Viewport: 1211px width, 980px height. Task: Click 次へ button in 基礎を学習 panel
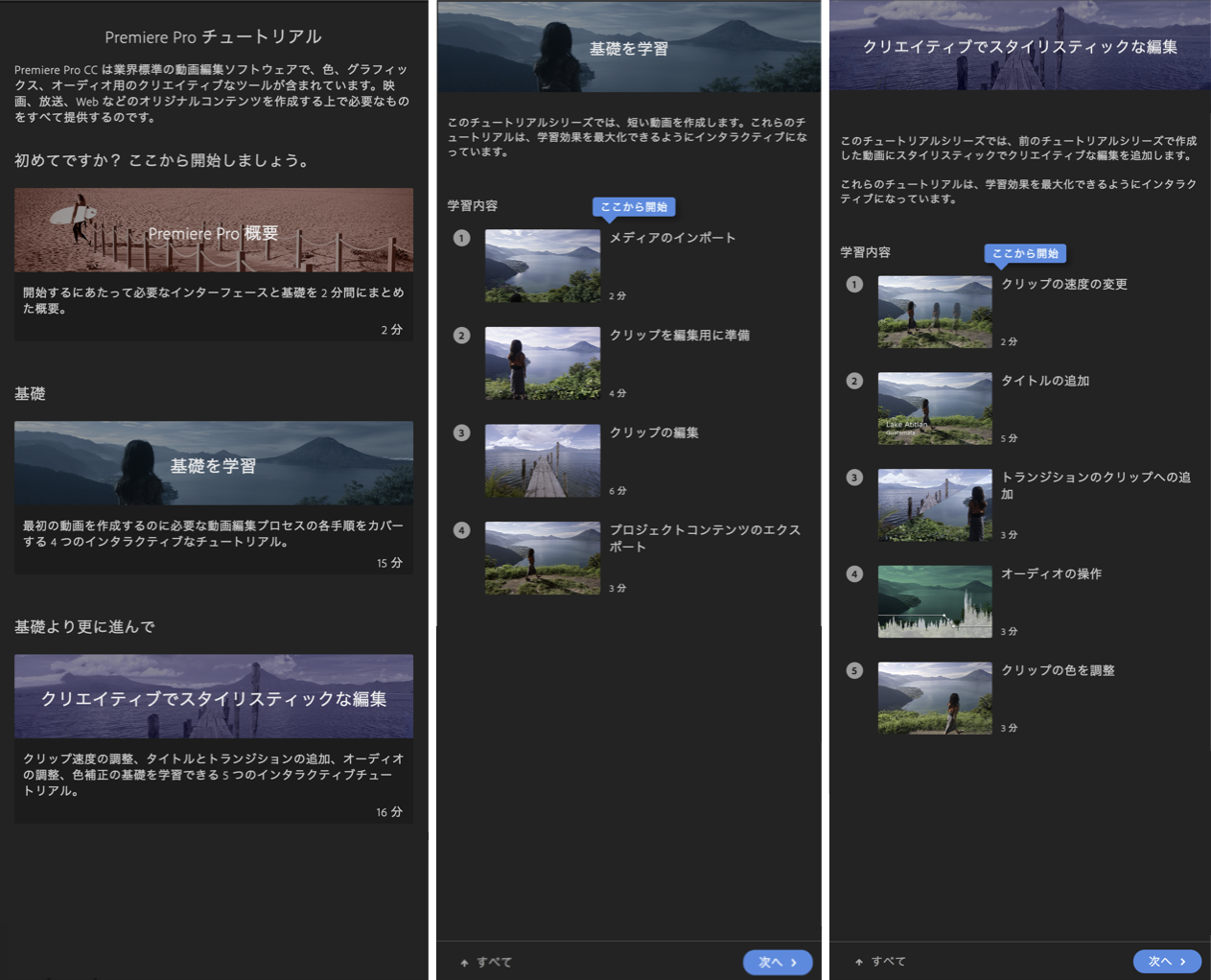coord(778,962)
